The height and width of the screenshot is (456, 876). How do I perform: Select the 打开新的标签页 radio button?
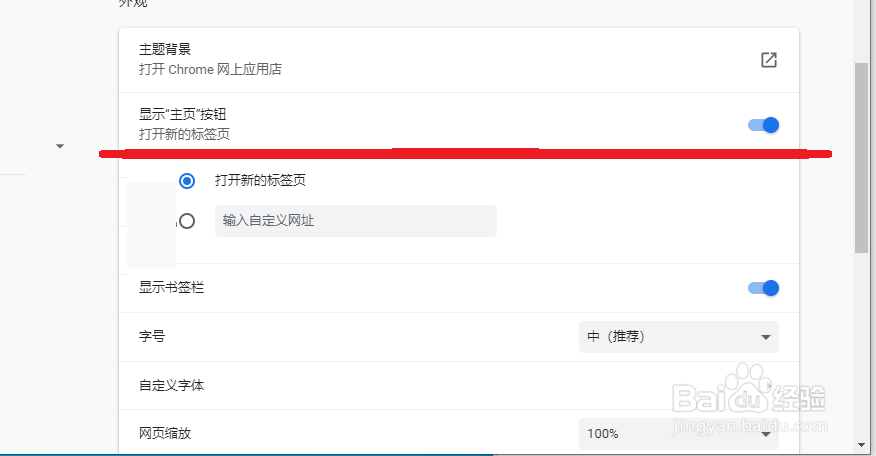tap(186, 181)
